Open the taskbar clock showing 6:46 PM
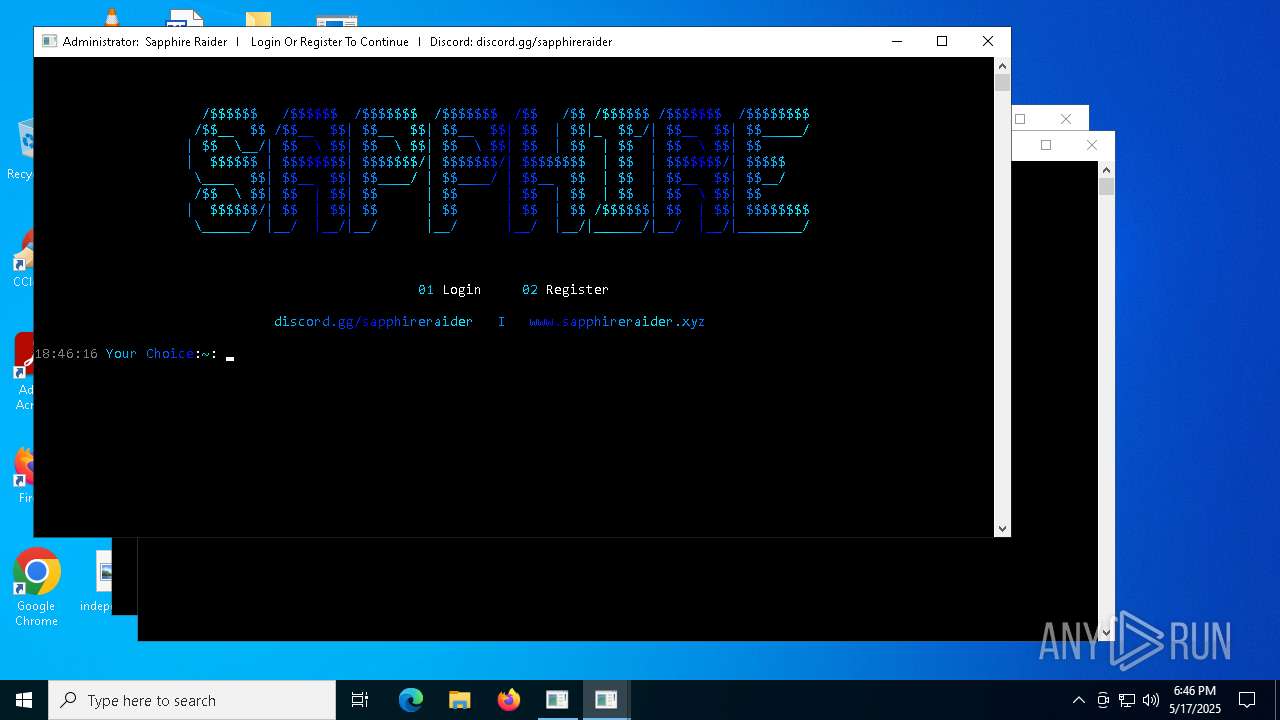Screen dimensions: 1280x720 point(1195,700)
